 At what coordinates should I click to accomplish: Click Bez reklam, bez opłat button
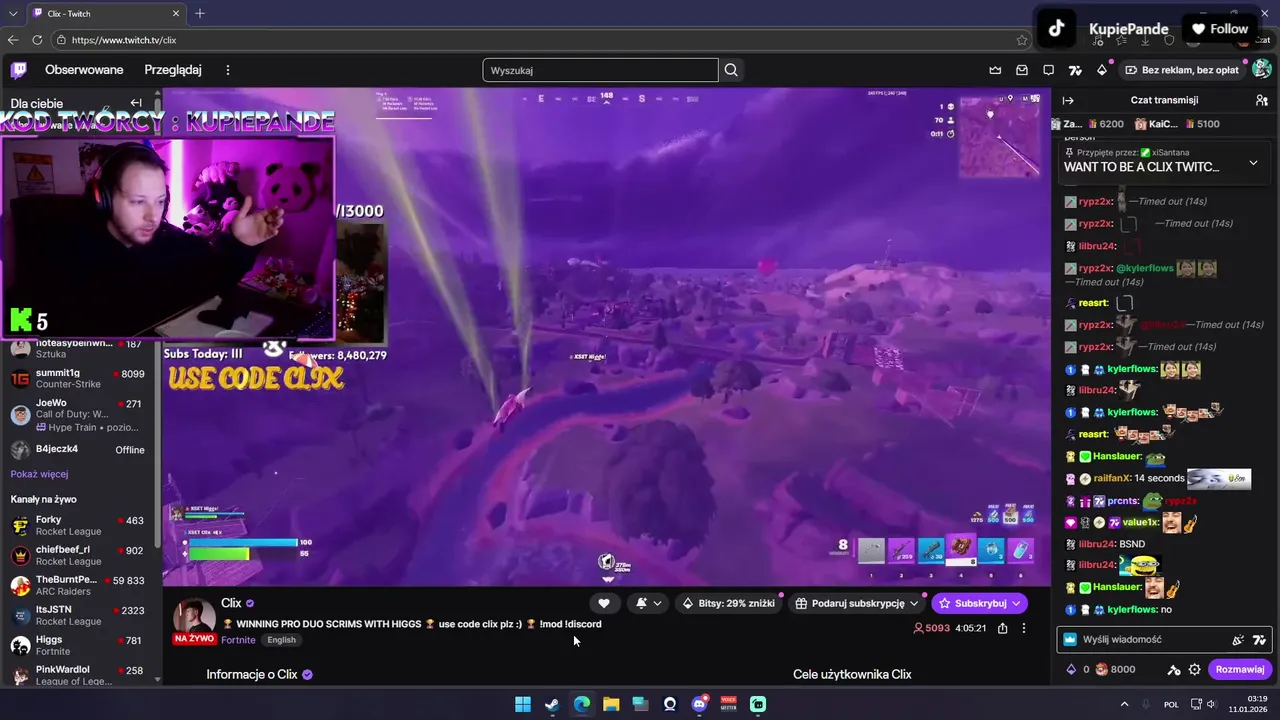click(1182, 70)
